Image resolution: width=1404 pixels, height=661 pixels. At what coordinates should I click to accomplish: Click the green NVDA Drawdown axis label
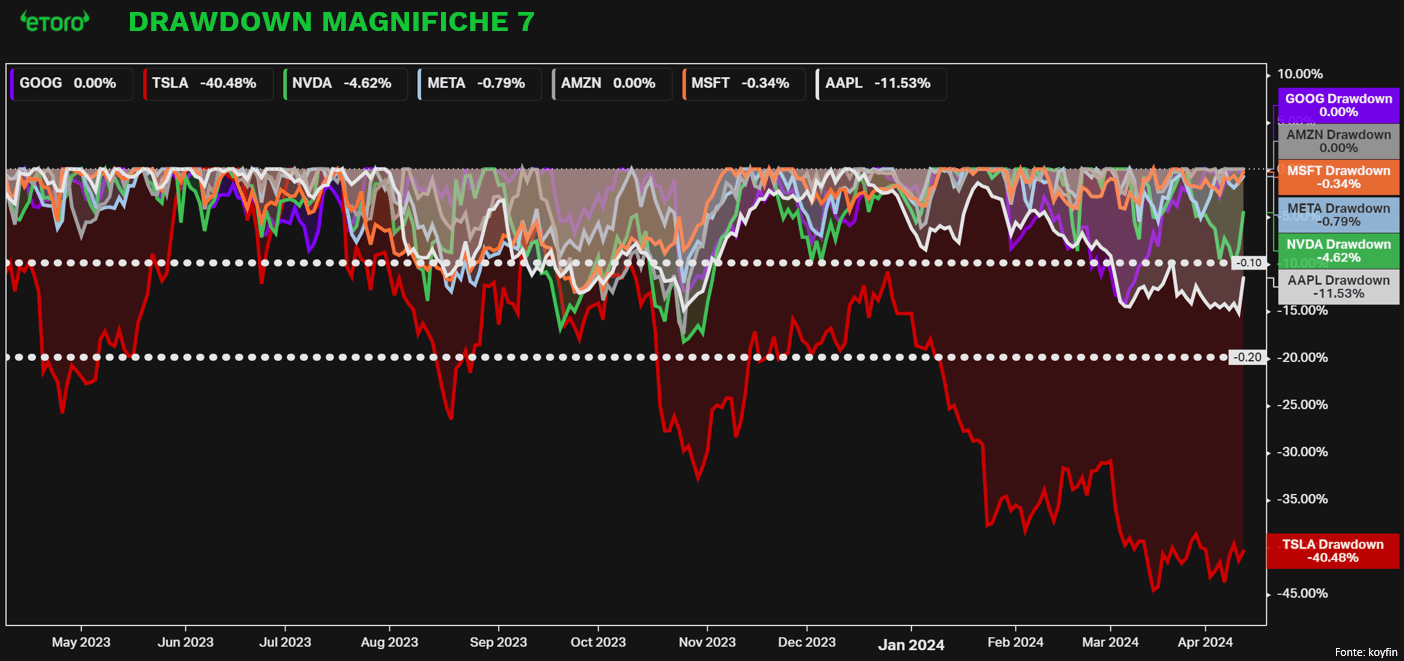tap(1338, 251)
